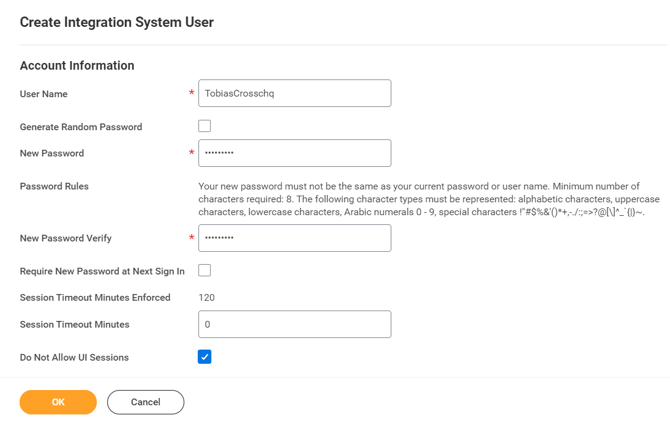Click the Session Timeout Minutes input box
The image size is (670, 423).
click(294, 324)
